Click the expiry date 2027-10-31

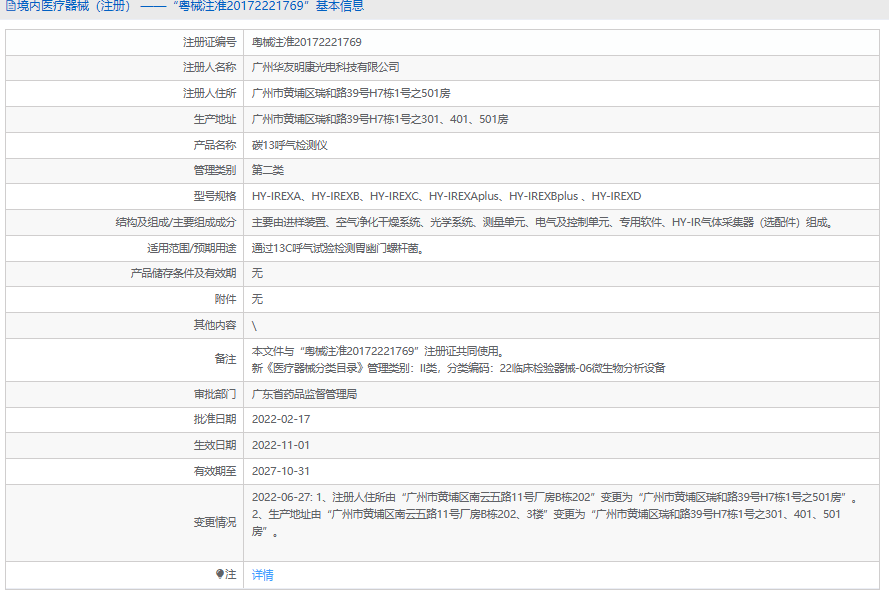pyautogui.click(x=281, y=471)
